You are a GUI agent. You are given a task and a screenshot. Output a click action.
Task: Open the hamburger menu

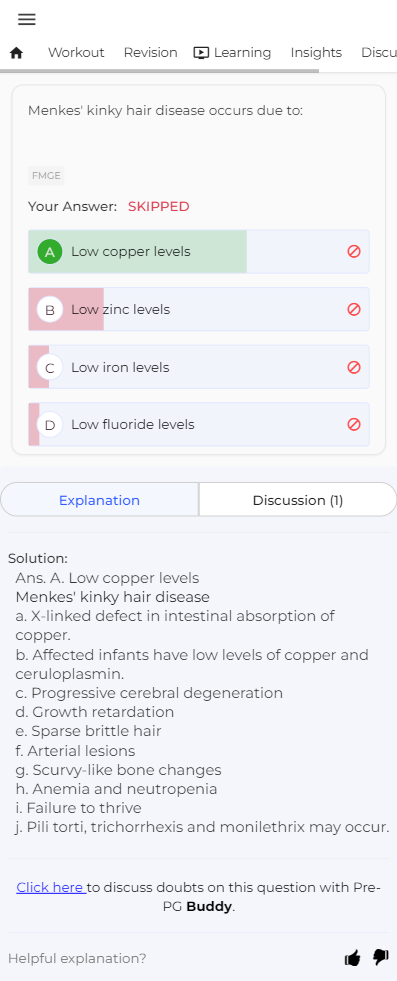(x=27, y=19)
